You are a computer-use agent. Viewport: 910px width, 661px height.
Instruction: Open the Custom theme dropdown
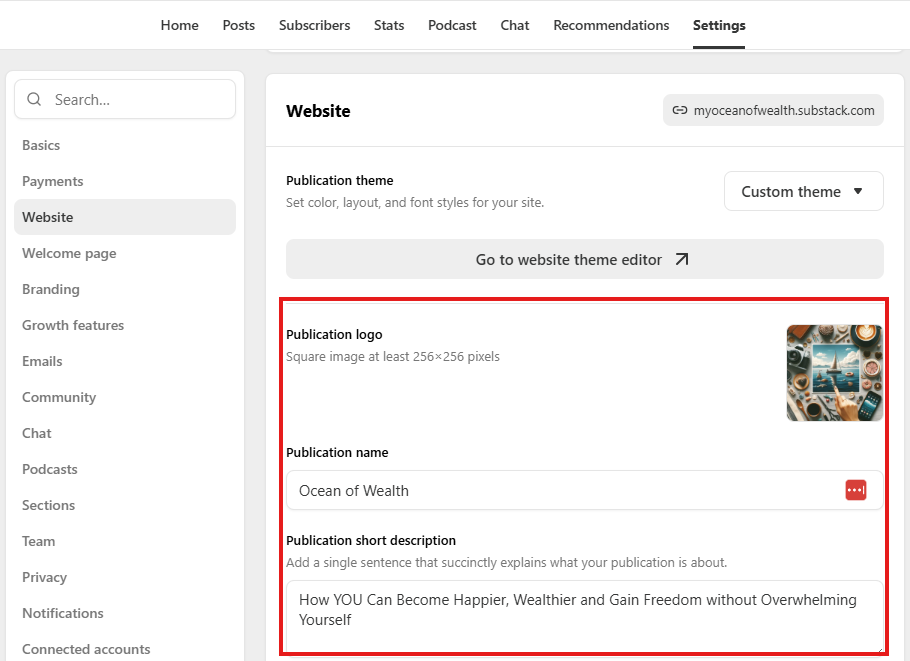[x=804, y=191]
